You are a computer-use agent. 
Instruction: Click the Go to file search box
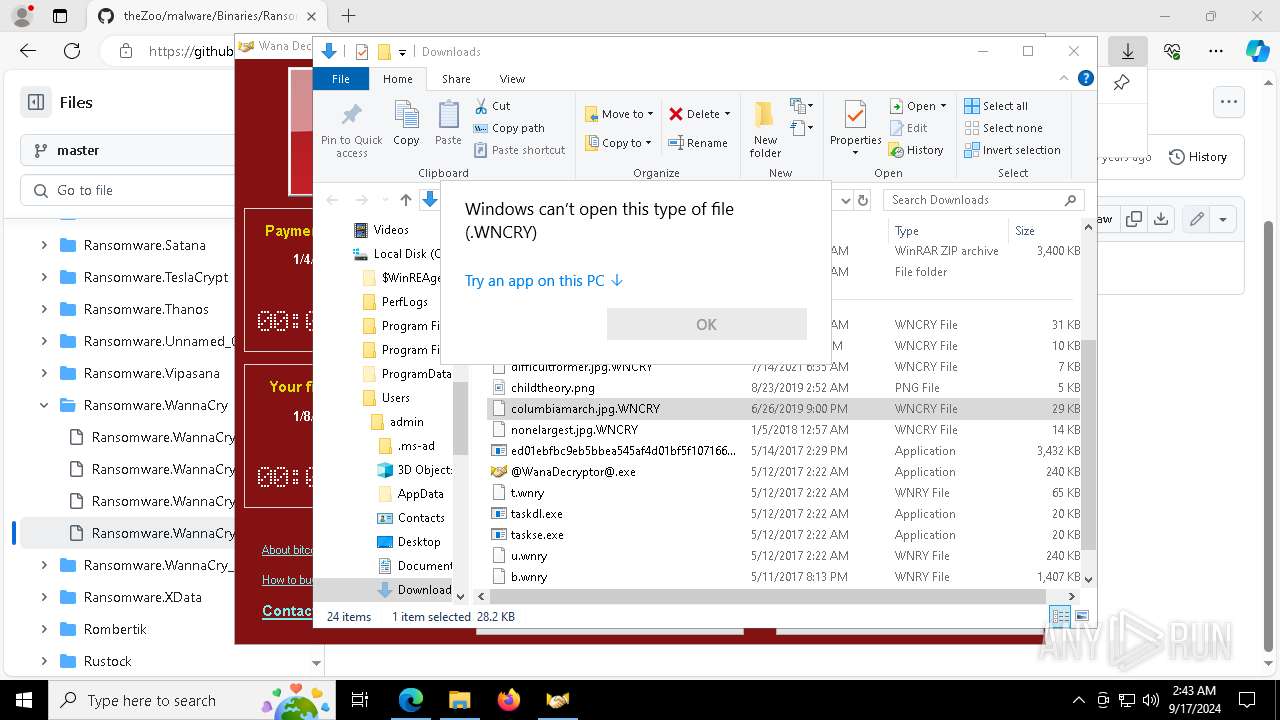click(127, 190)
